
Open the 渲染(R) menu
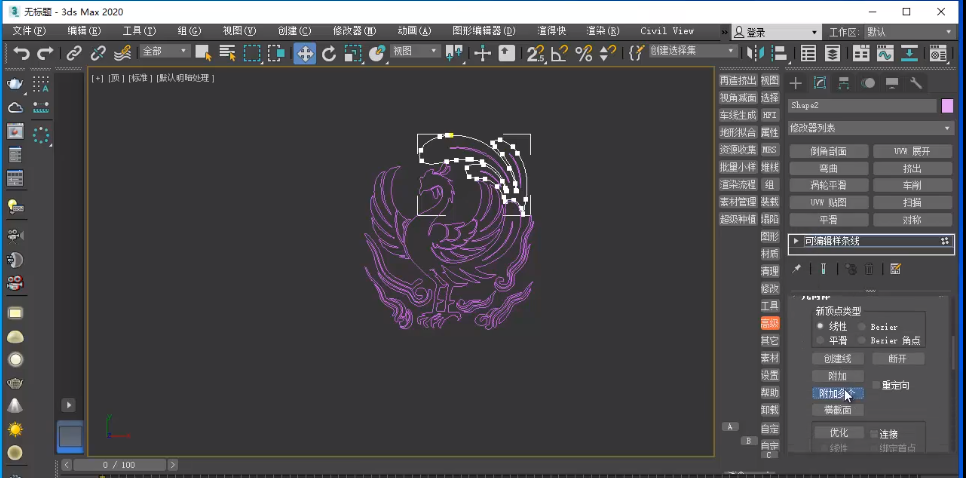point(603,31)
